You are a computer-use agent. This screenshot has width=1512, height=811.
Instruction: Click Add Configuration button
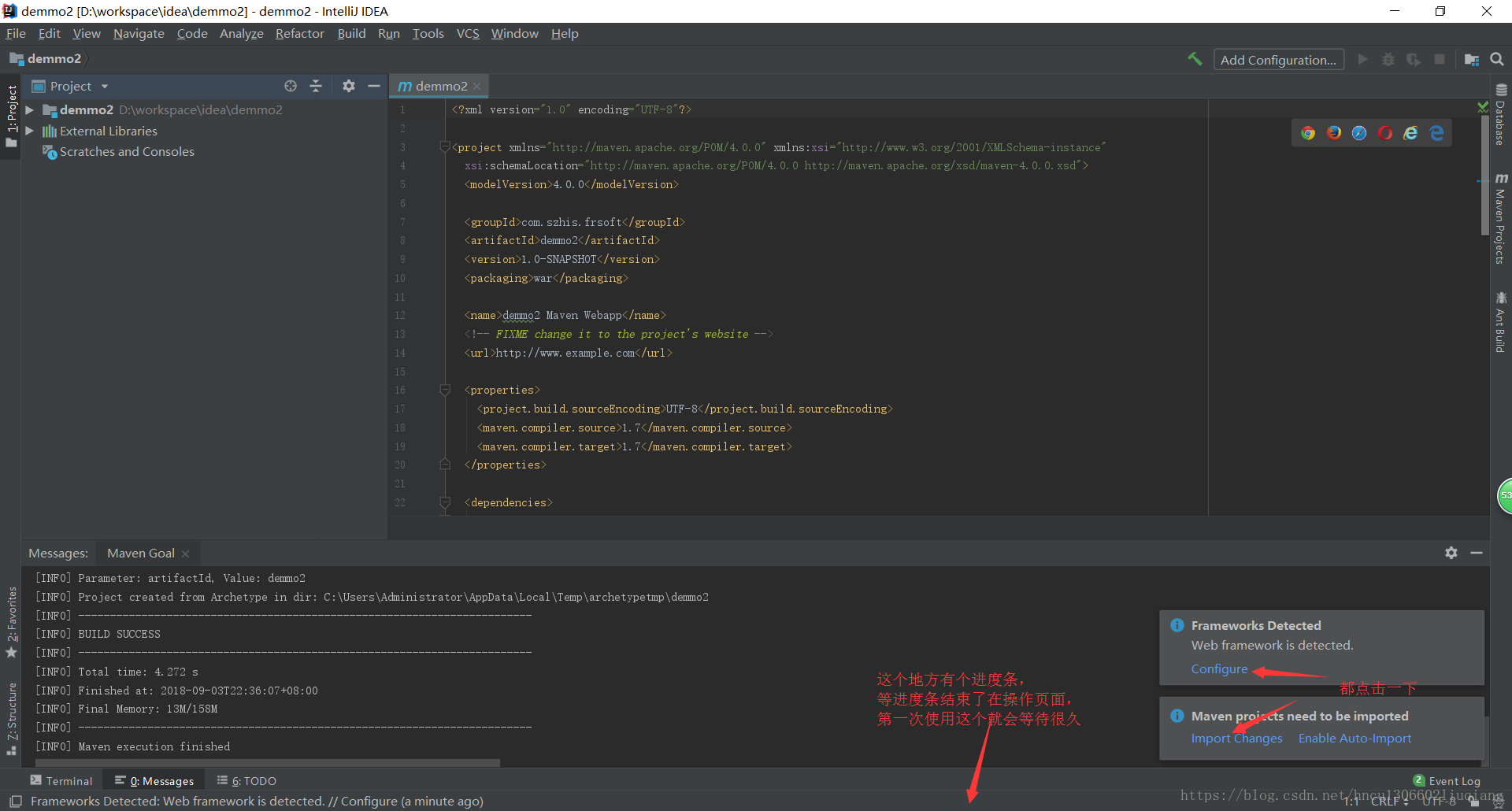click(x=1278, y=60)
